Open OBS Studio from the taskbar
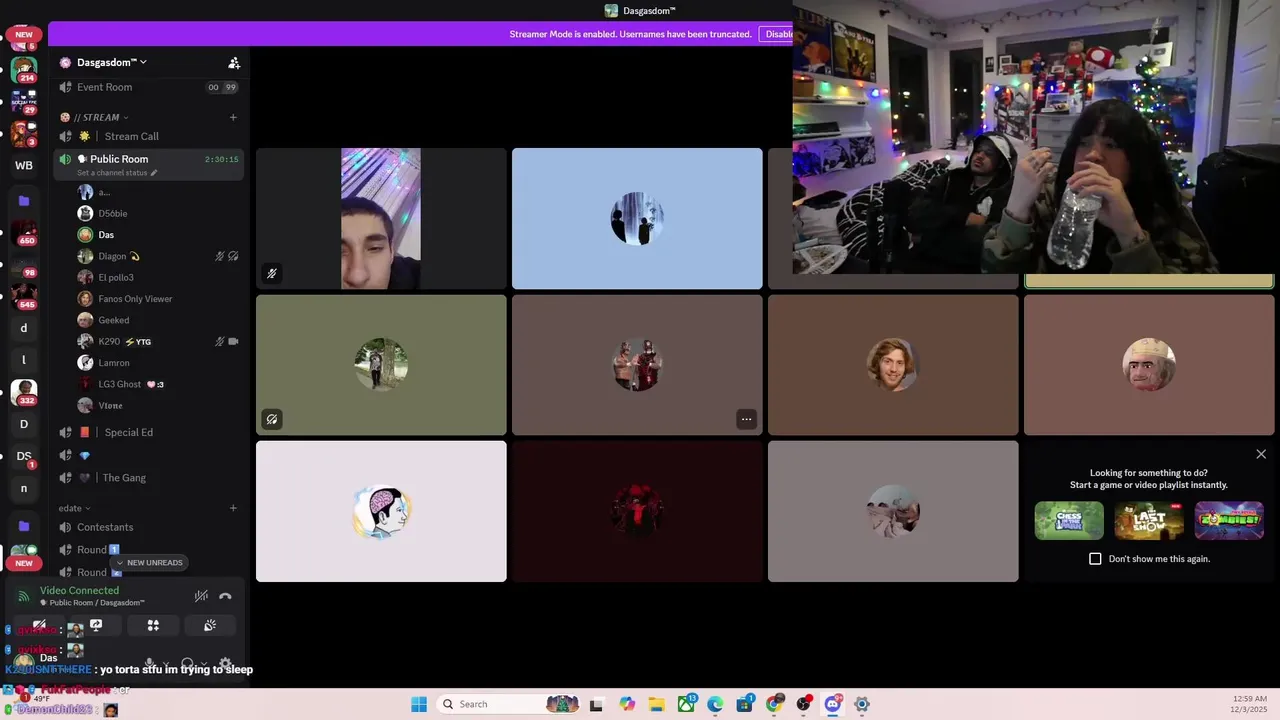The width and height of the screenshot is (1280, 720). pyautogui.click(x=803, y=704)
